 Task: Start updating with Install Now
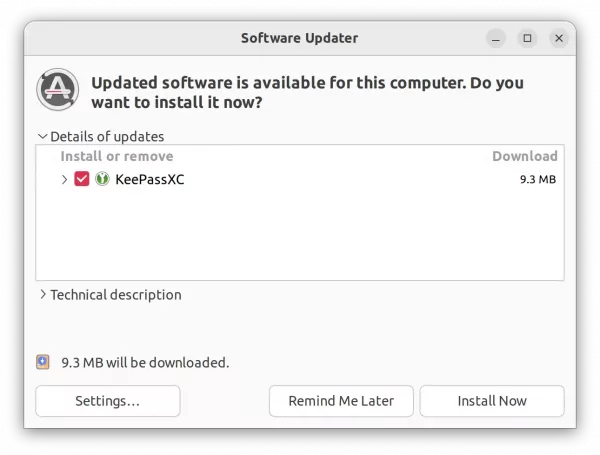(x=492, y=401)
